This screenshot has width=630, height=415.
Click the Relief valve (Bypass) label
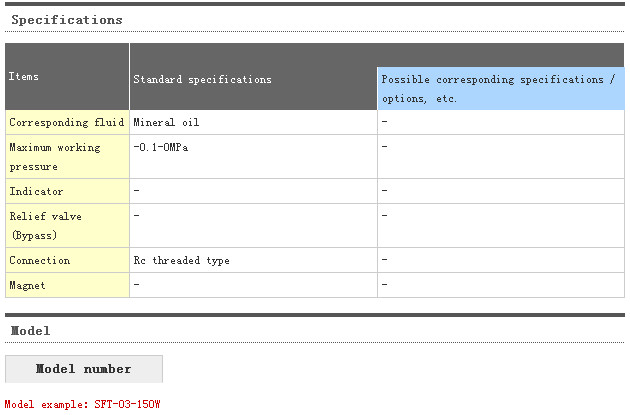point(46,225)
